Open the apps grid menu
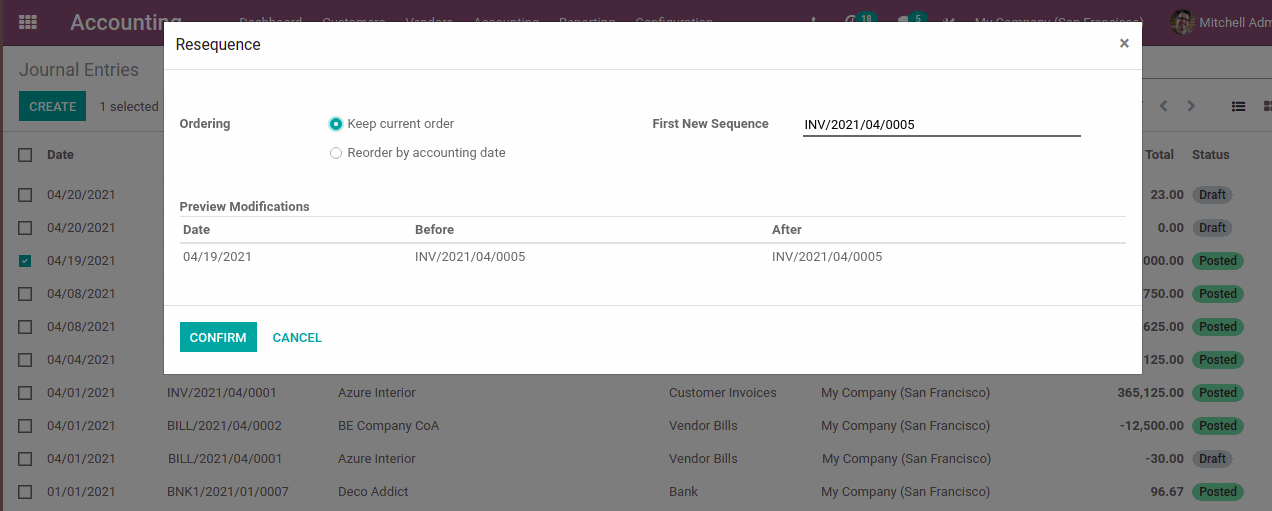Image resolution: width=1272 pixels, height=511 pixels. 28,22
